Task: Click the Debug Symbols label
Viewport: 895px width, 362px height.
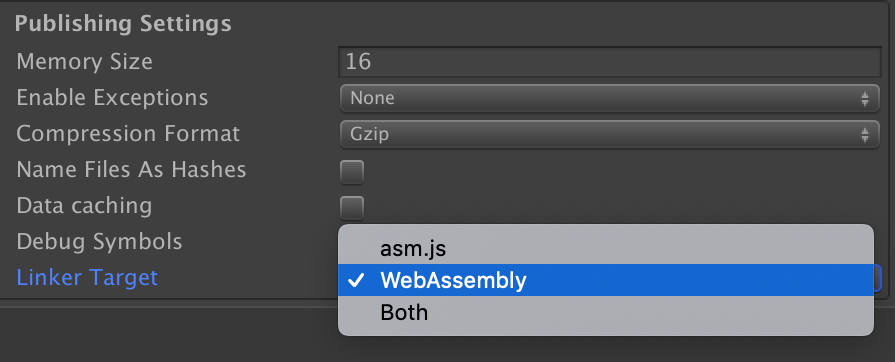Action: 99,242
